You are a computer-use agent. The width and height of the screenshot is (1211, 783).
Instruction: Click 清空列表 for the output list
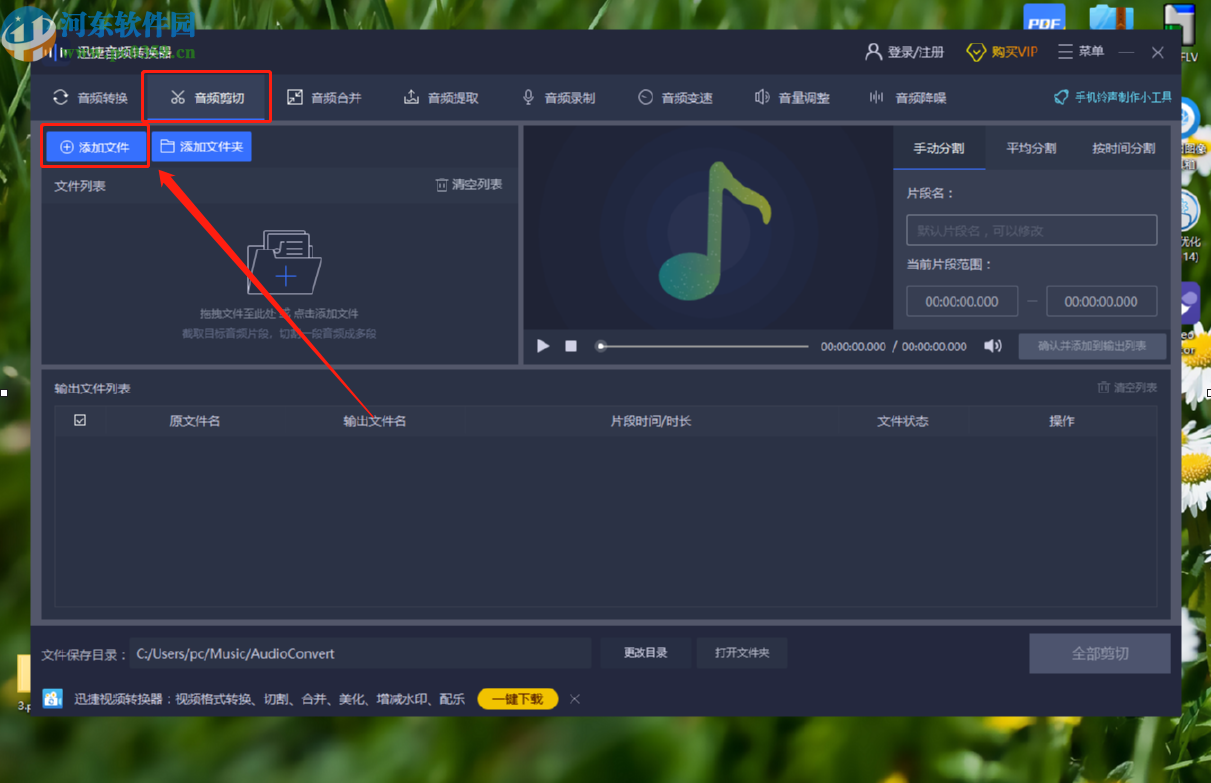coord(1127,388)
